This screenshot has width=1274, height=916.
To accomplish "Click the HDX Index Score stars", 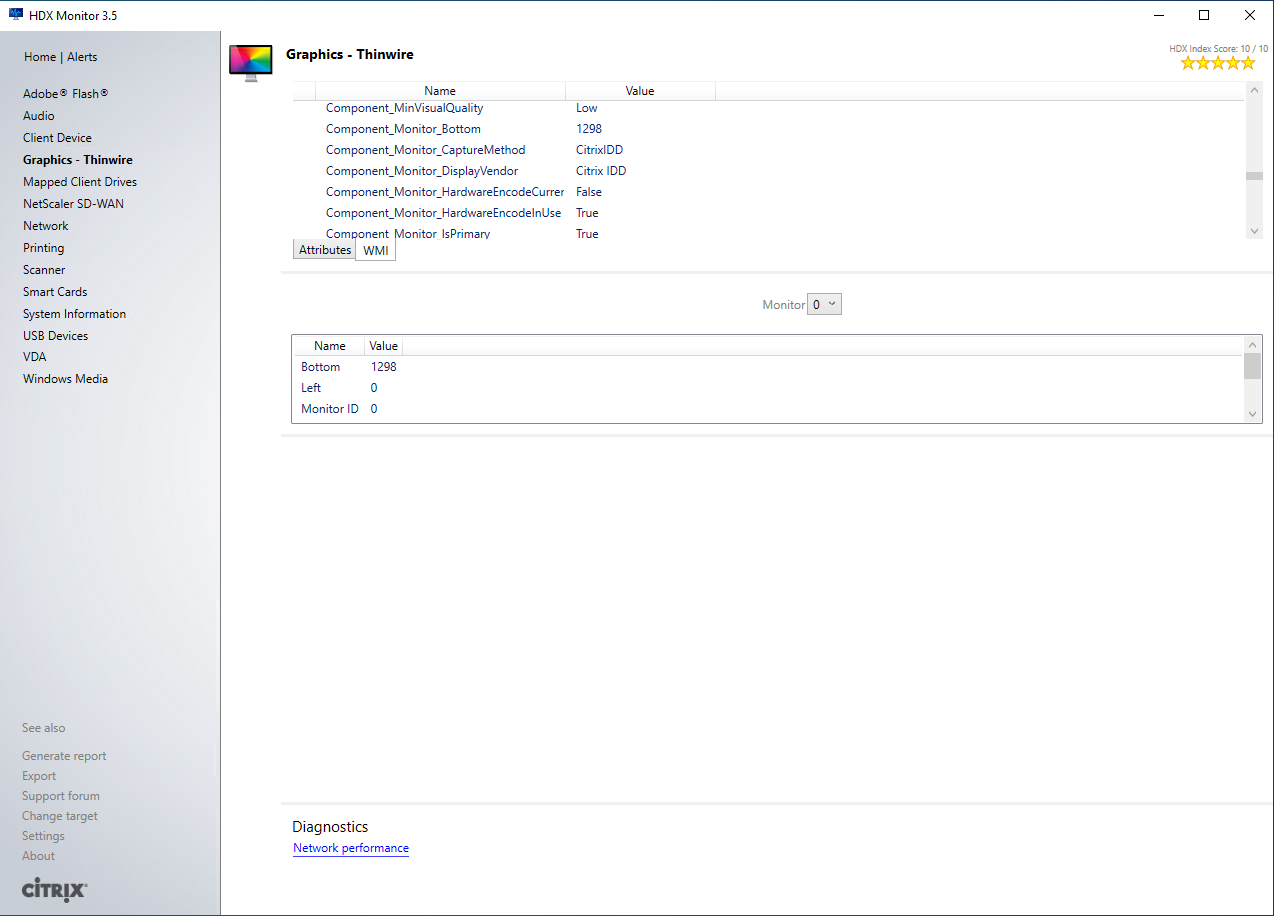I will [1217, 63].
